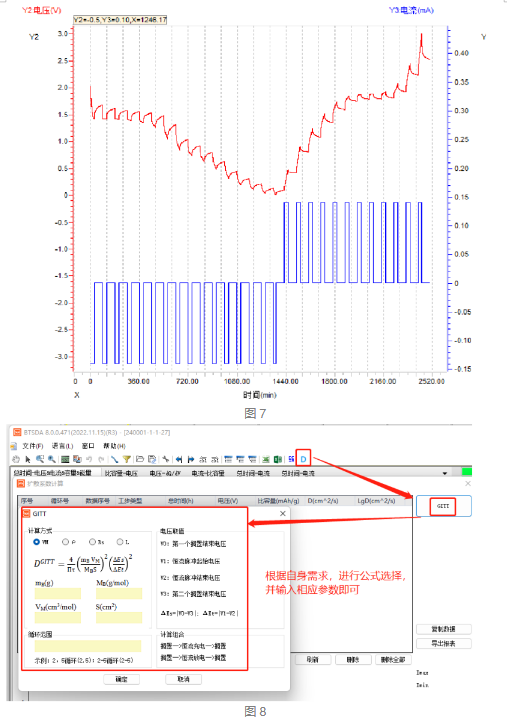
Task: Switch to the 比容量-电压 tab
Action: coord(121,473)
